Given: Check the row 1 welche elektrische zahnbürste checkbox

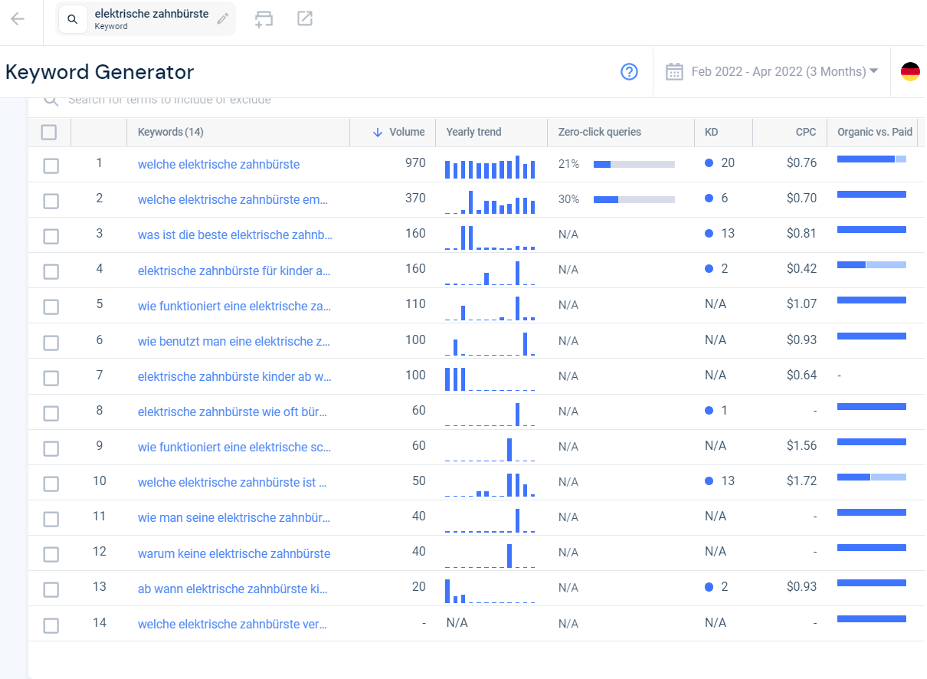Looking at the screenshot, I should coord(51,165).
